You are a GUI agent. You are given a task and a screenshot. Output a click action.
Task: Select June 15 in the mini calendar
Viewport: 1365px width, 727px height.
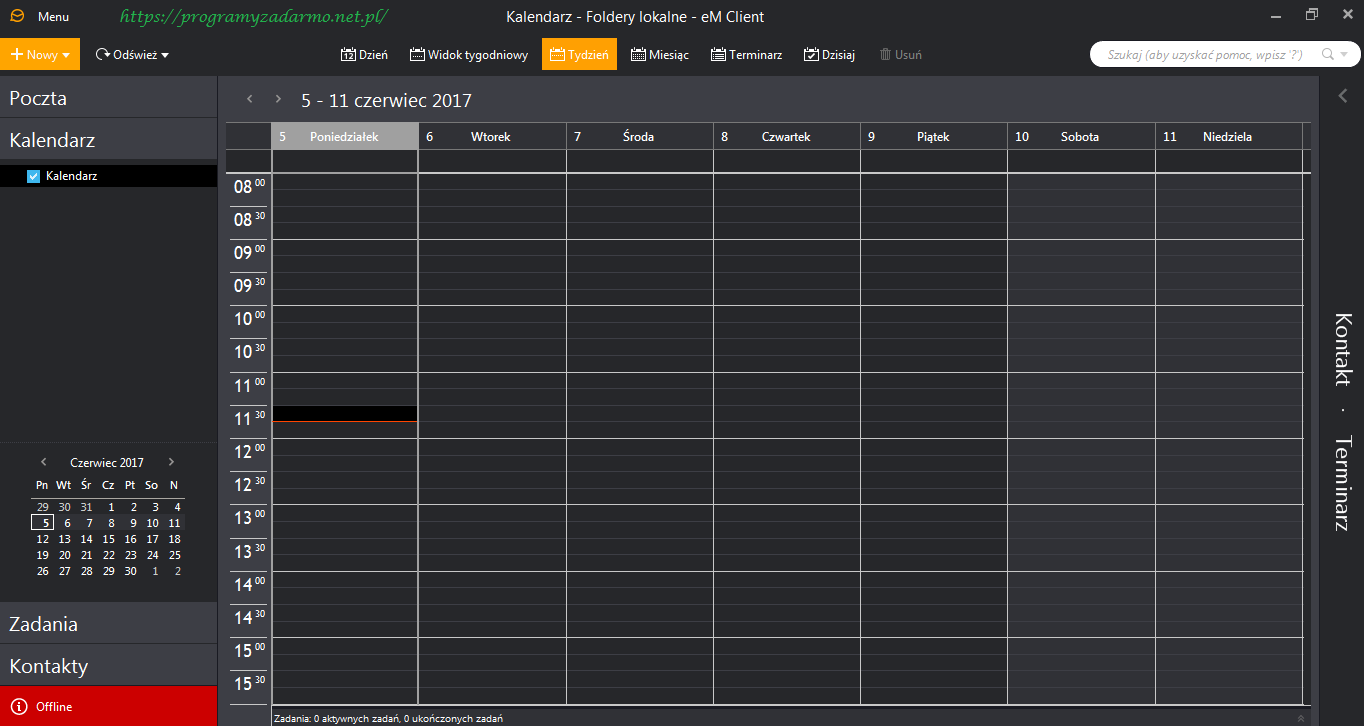109,539
